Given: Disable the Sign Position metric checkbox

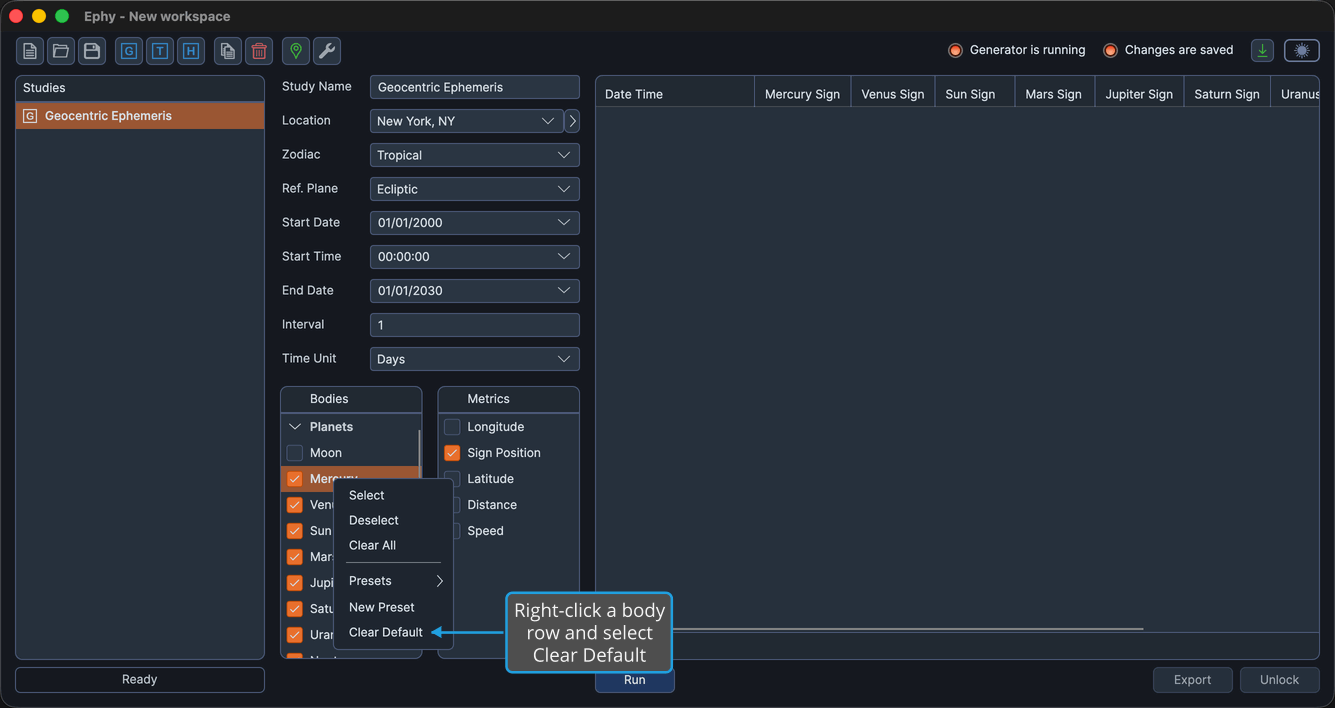Looking at the screenshot, I should coord(452,453).
